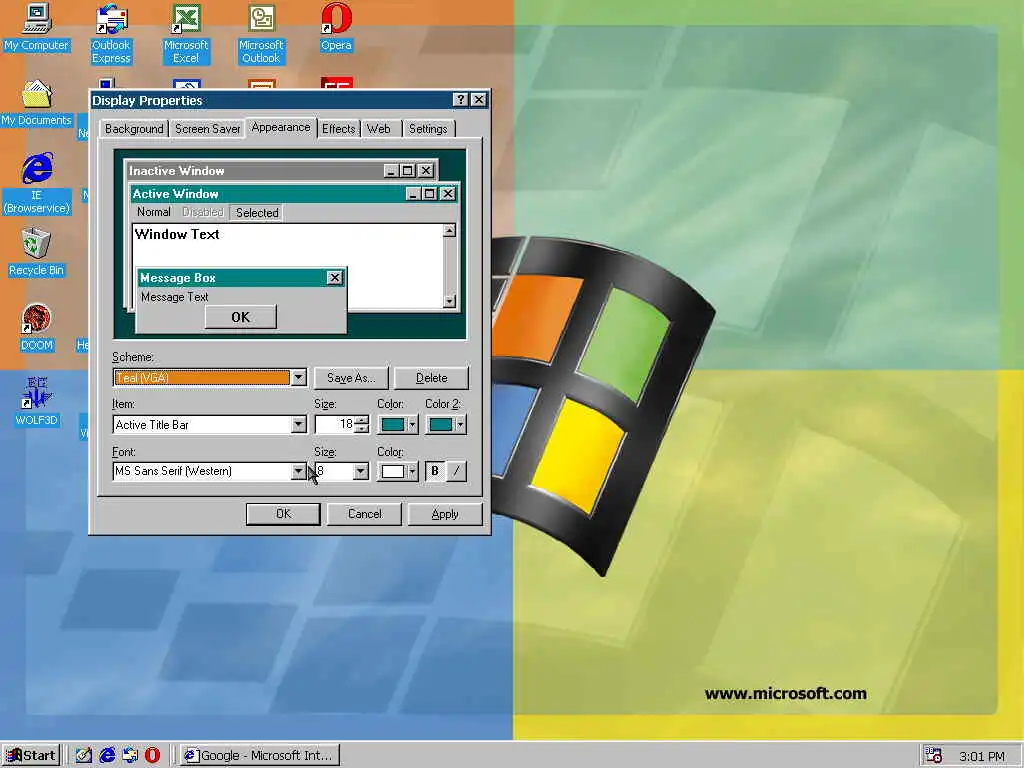1024x768 pixels.
Task: Open the Microsoft Outlook desktop shortcut
Action: tap(261, 33)
